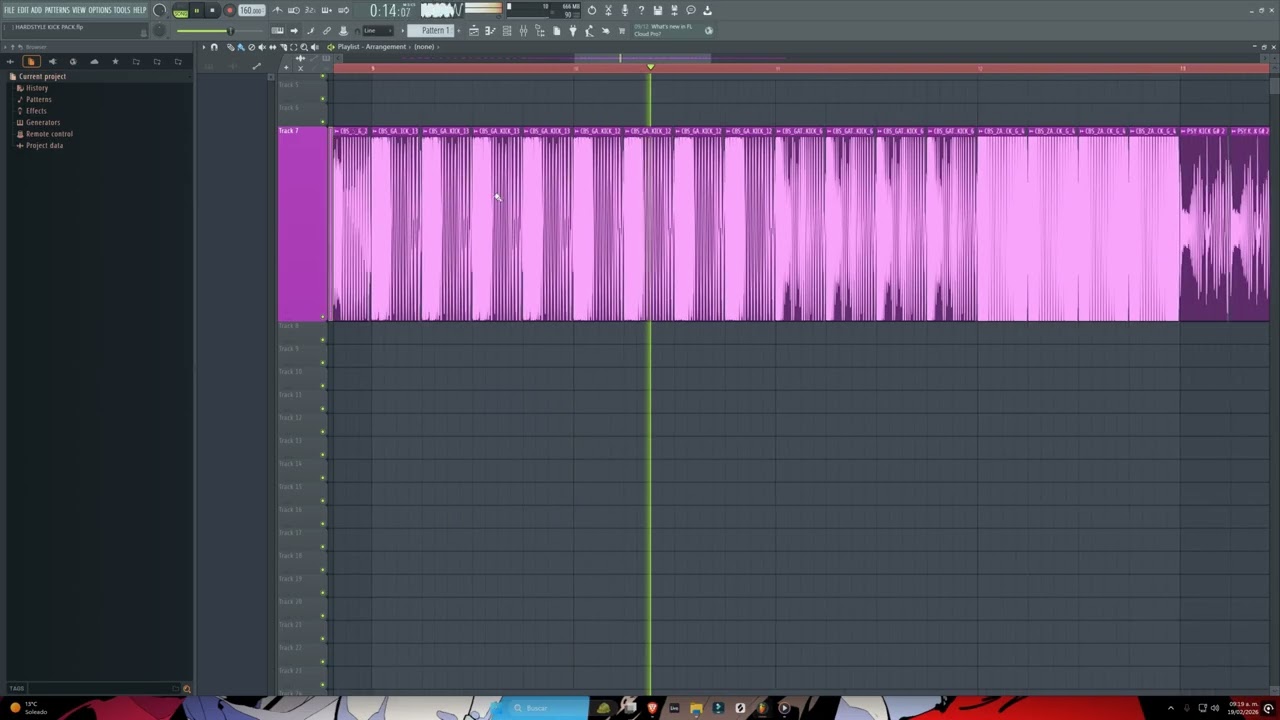Screen dimensions: 1280x720
Task: Select Current project browser tab icon
Action: pyautogui.click(x=31, y=62)
